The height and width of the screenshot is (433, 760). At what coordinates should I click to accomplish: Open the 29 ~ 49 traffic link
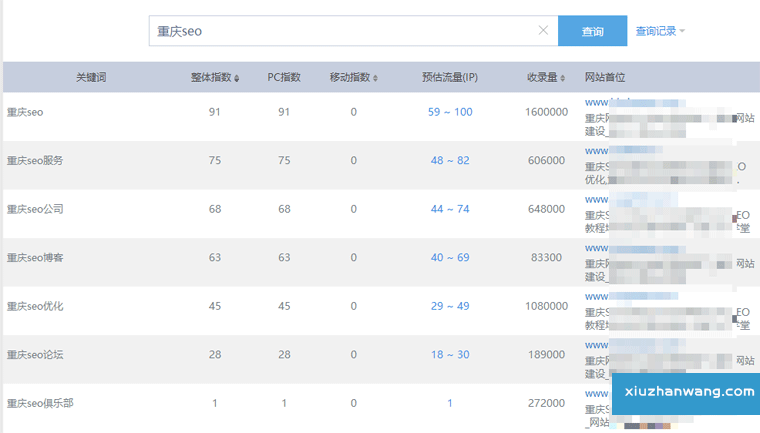pos(450,306)
